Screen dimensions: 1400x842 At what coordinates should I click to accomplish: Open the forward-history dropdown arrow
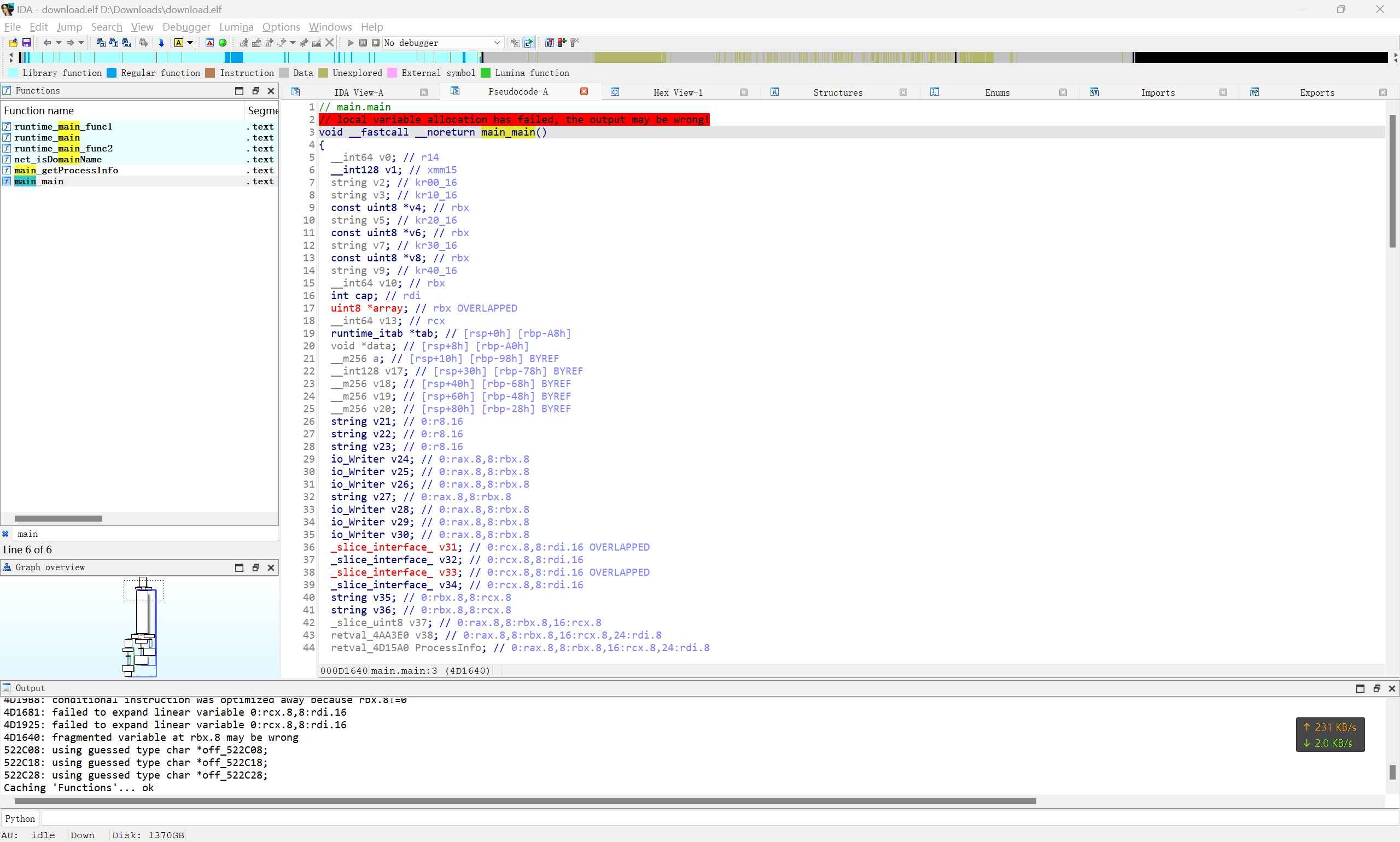coord(81,43)
